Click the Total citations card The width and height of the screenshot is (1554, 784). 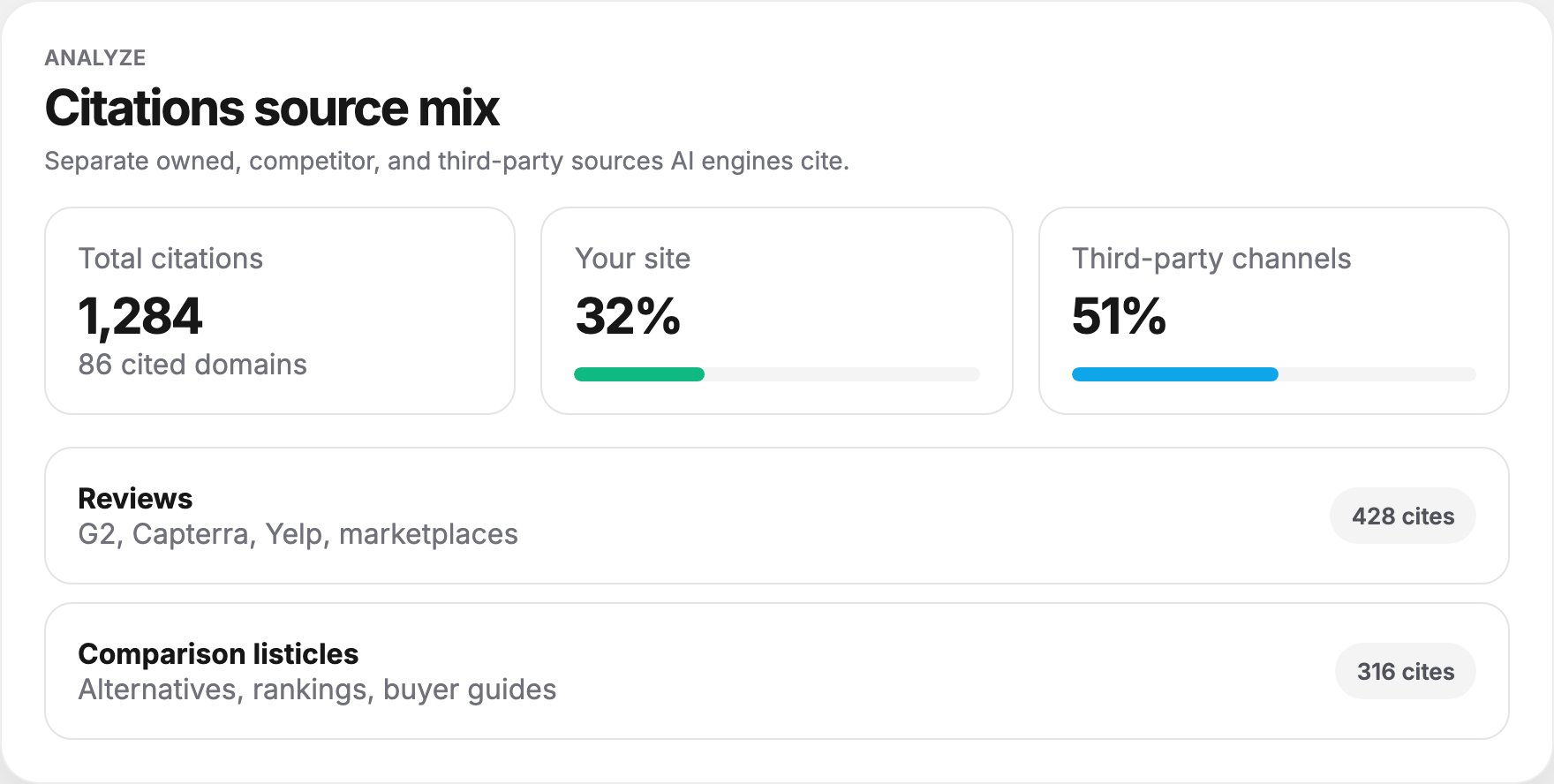[x=280, y=311]
